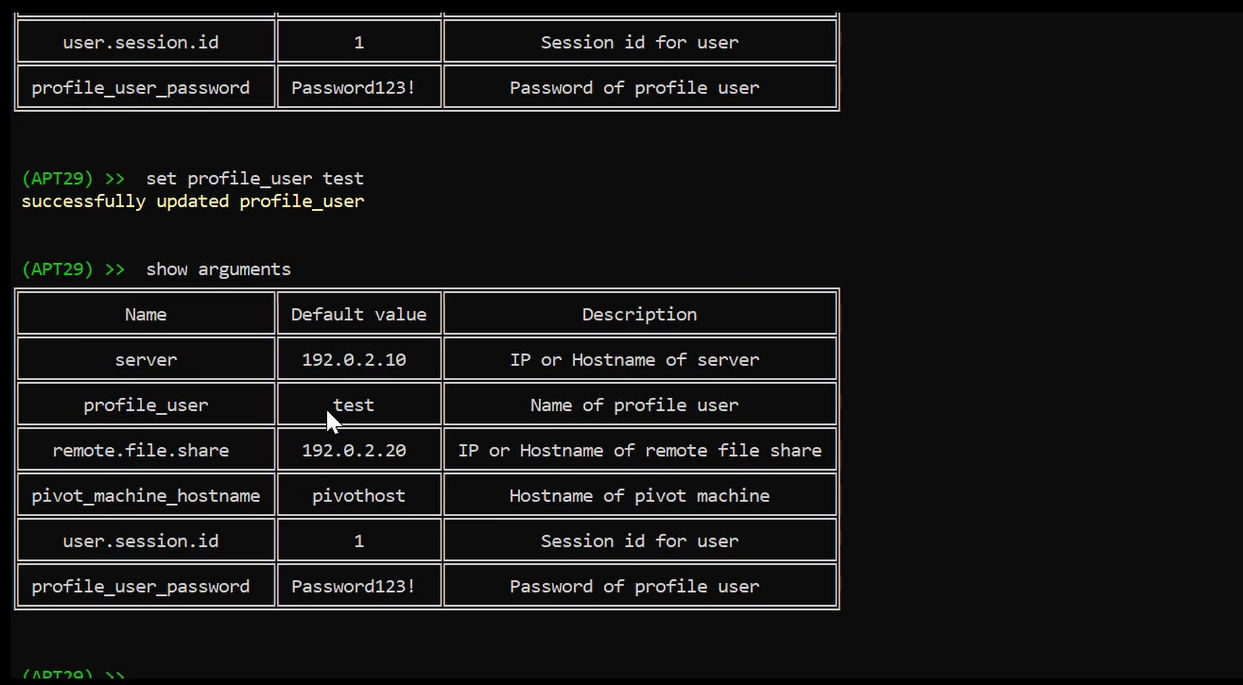Viewport: 1243px width, 685px height.
Task: Click the "profile_user" name cell in the table
Action: tap(146, 405)
